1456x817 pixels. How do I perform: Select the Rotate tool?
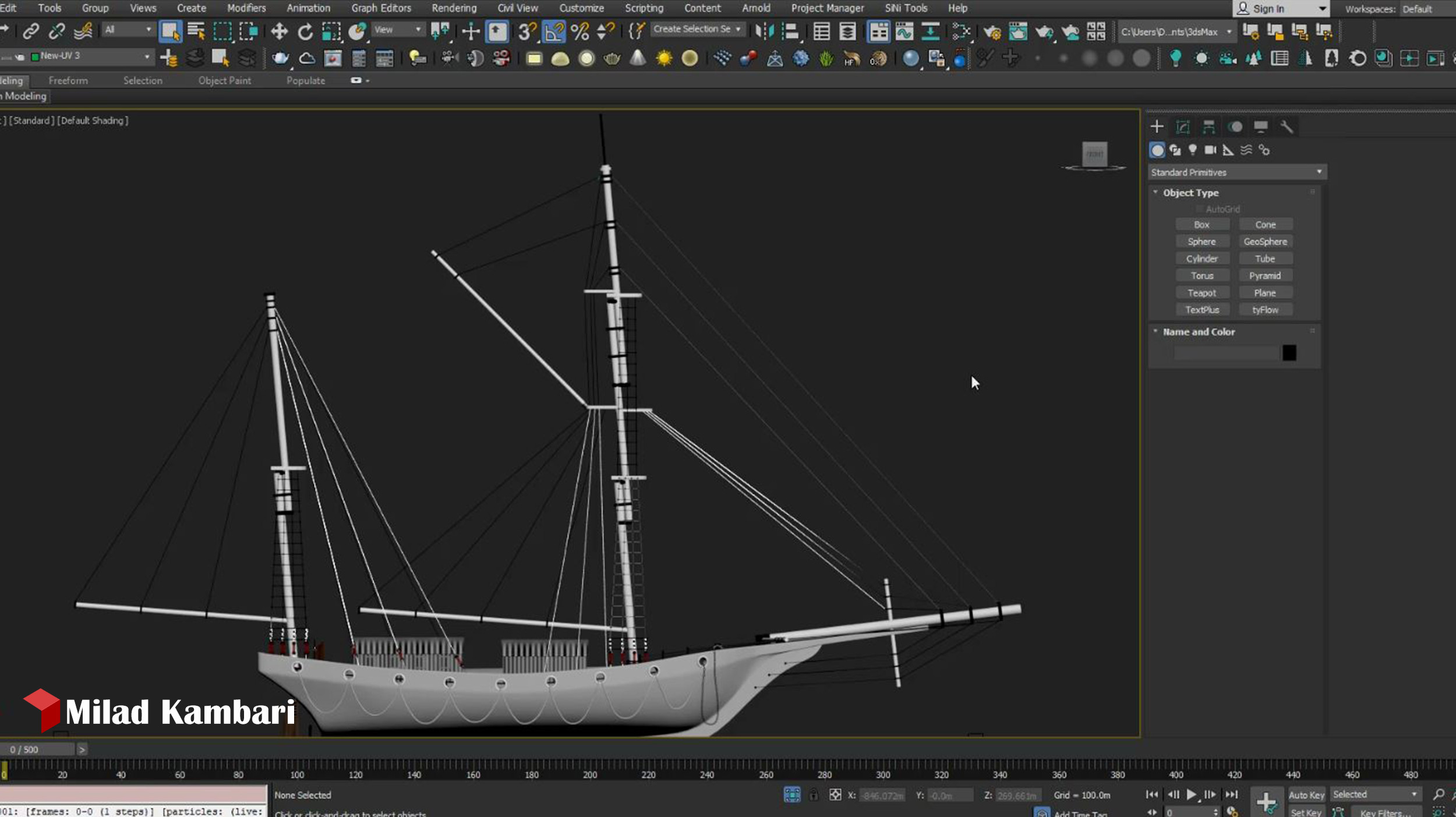tap(305, 31)
